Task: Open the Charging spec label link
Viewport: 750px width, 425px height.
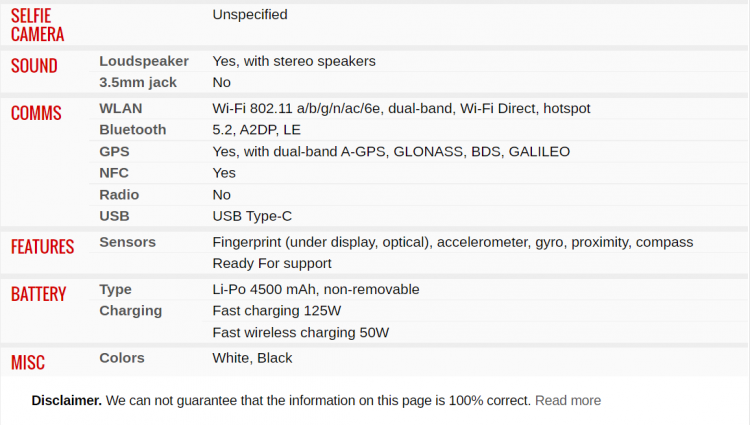Action: pyautogui.click(x=130, y=311)
